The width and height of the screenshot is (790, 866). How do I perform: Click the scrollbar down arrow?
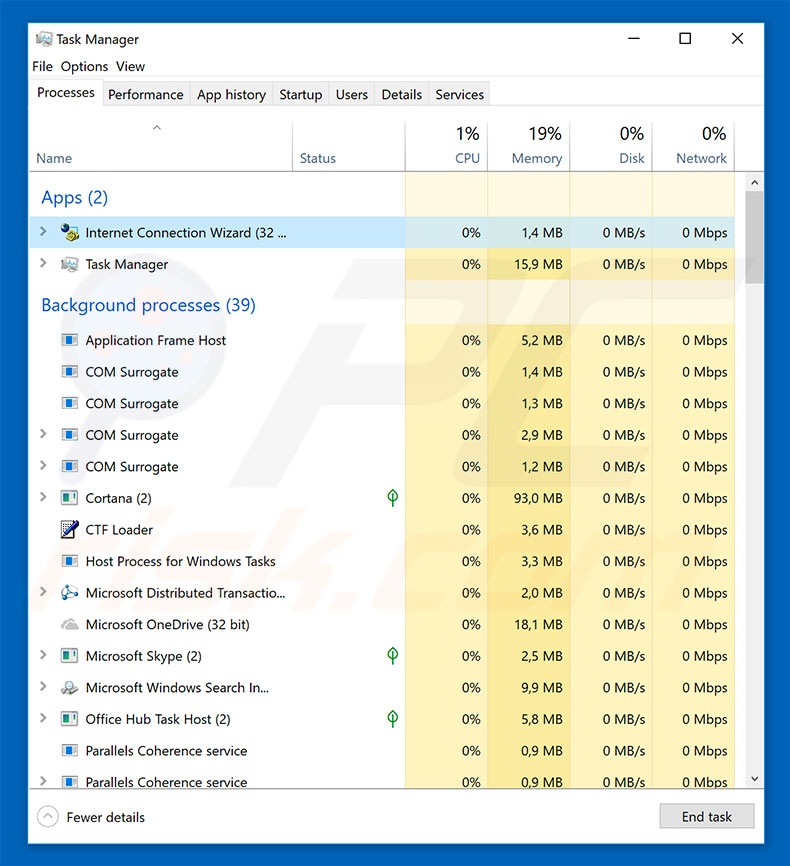point(754,779)
